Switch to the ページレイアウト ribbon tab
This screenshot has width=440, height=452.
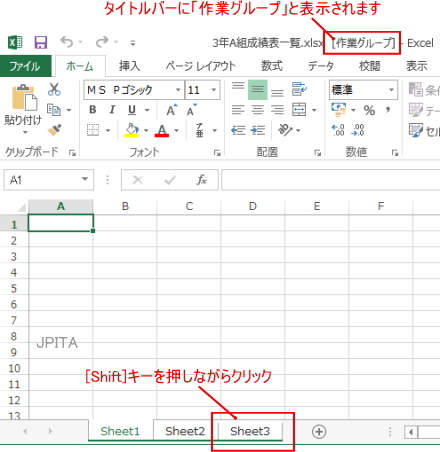click(201, 66)
